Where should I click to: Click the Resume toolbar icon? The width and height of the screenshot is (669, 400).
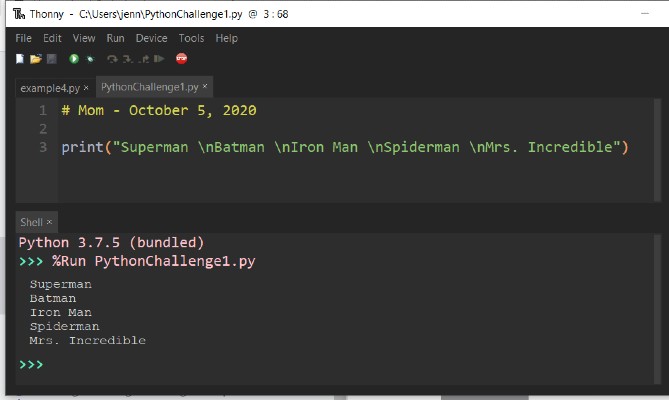coord(159,59)
